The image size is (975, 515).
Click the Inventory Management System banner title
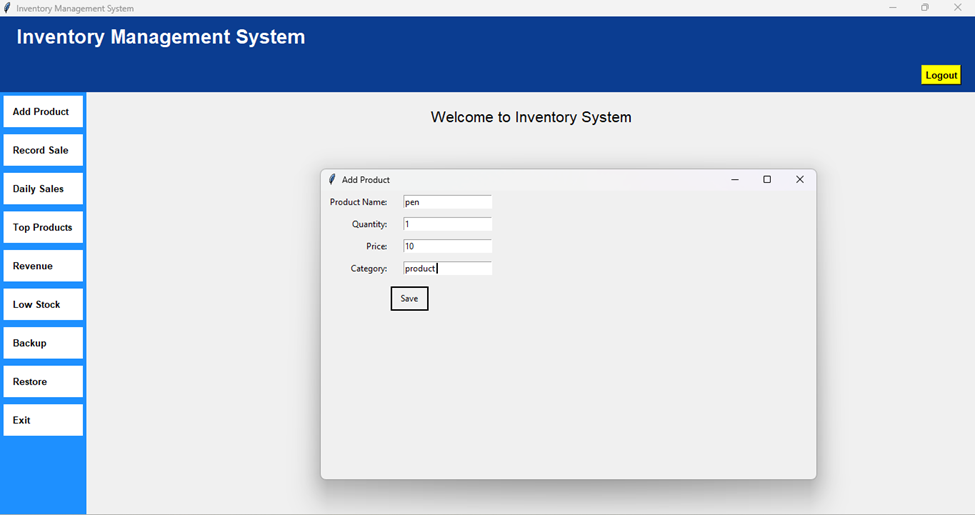(160, 37)
